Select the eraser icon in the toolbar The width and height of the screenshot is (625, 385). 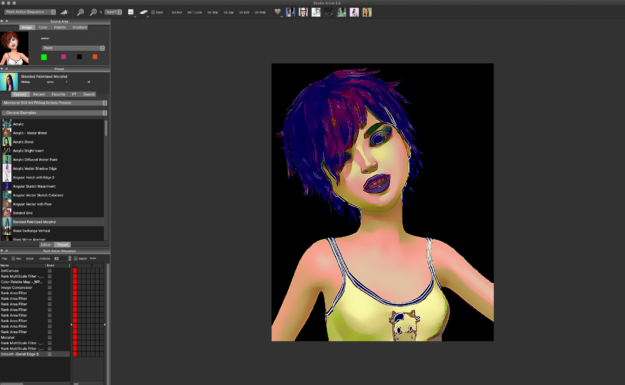(144, 12)
